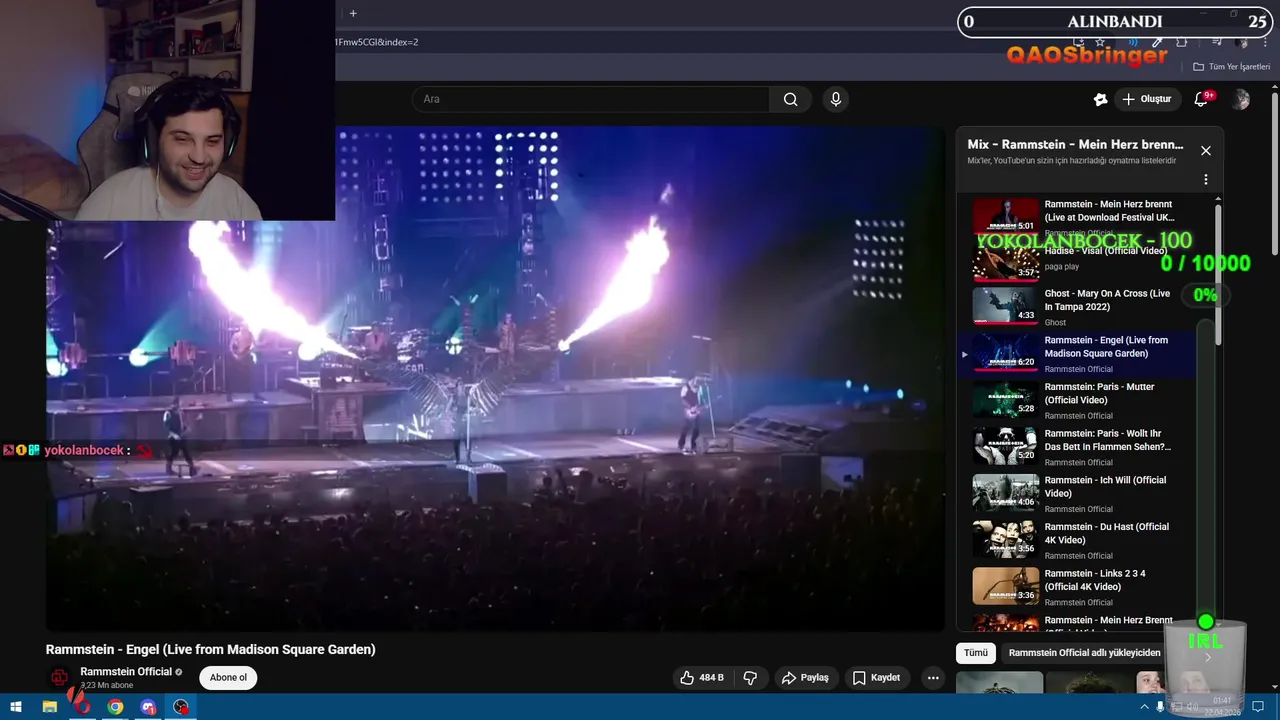Viewport: 1280px width, 720px height.
Task: Start voice search with the microphone icon
Action: (836, 99)
